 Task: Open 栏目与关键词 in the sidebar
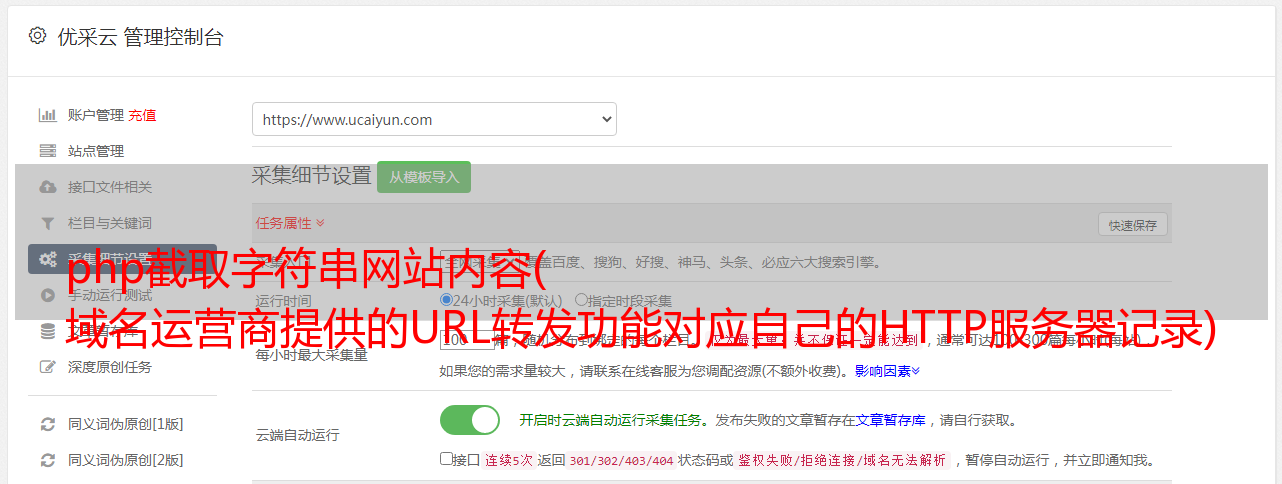110,223
